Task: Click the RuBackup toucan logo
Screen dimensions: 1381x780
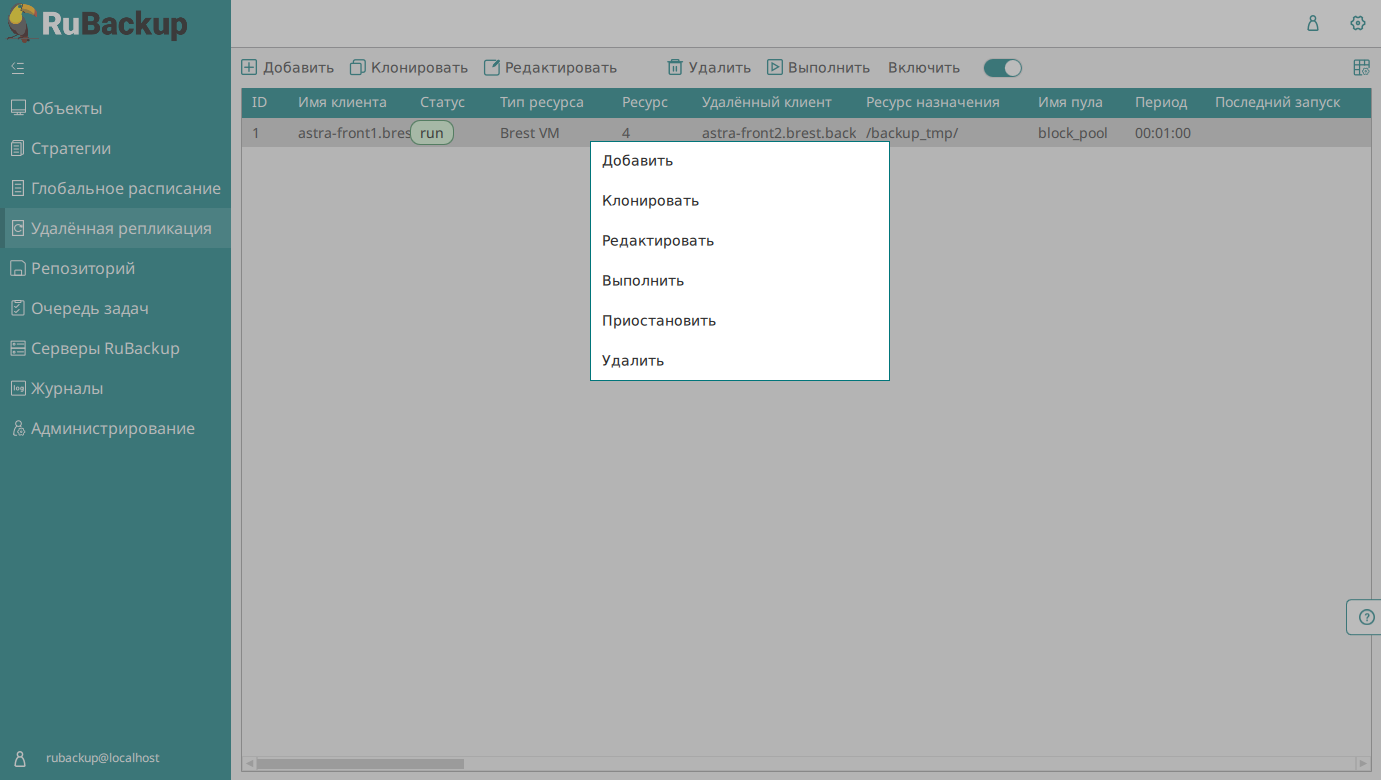Action: tap(22, 23)
